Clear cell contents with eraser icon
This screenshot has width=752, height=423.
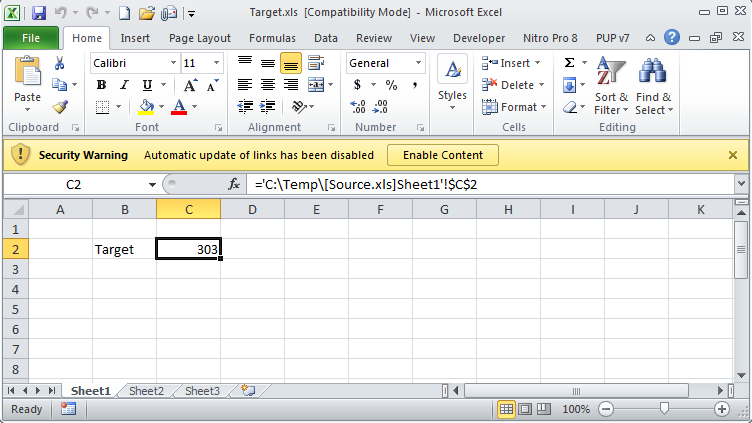tap(570, 107)
